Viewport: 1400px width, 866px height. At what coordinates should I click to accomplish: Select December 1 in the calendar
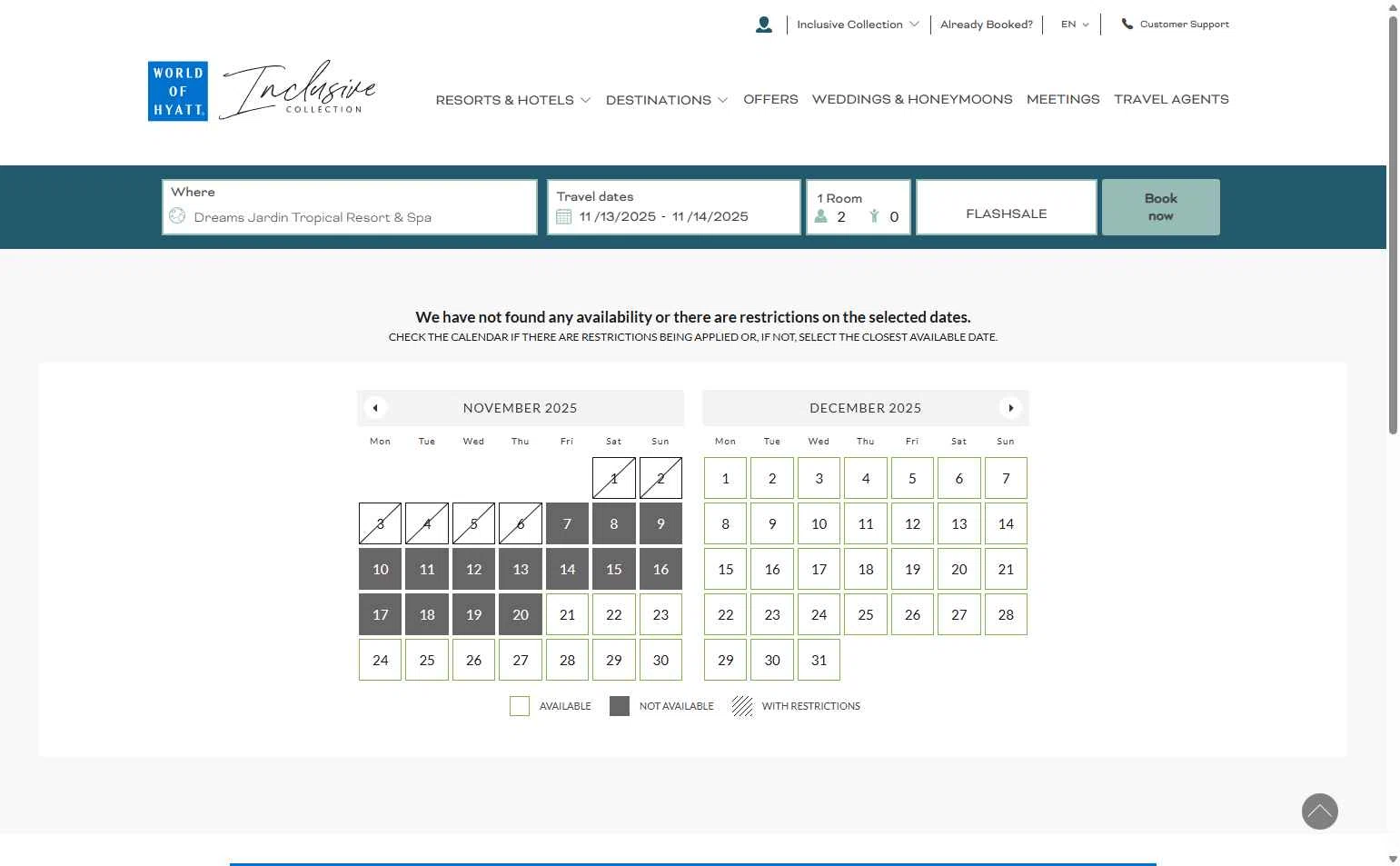pyautogui.click(x=725, y=478)
